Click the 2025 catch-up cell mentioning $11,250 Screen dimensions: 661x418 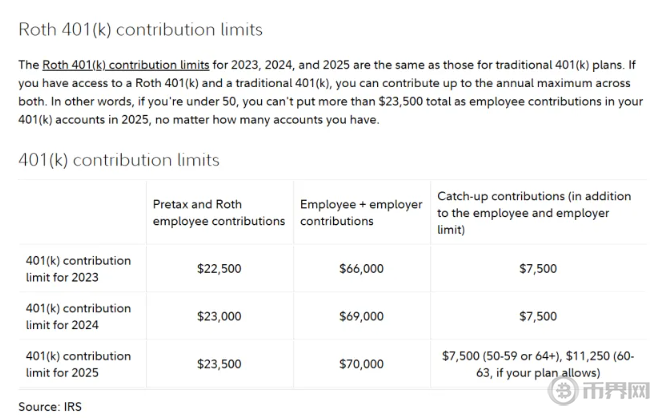point(538,364)
